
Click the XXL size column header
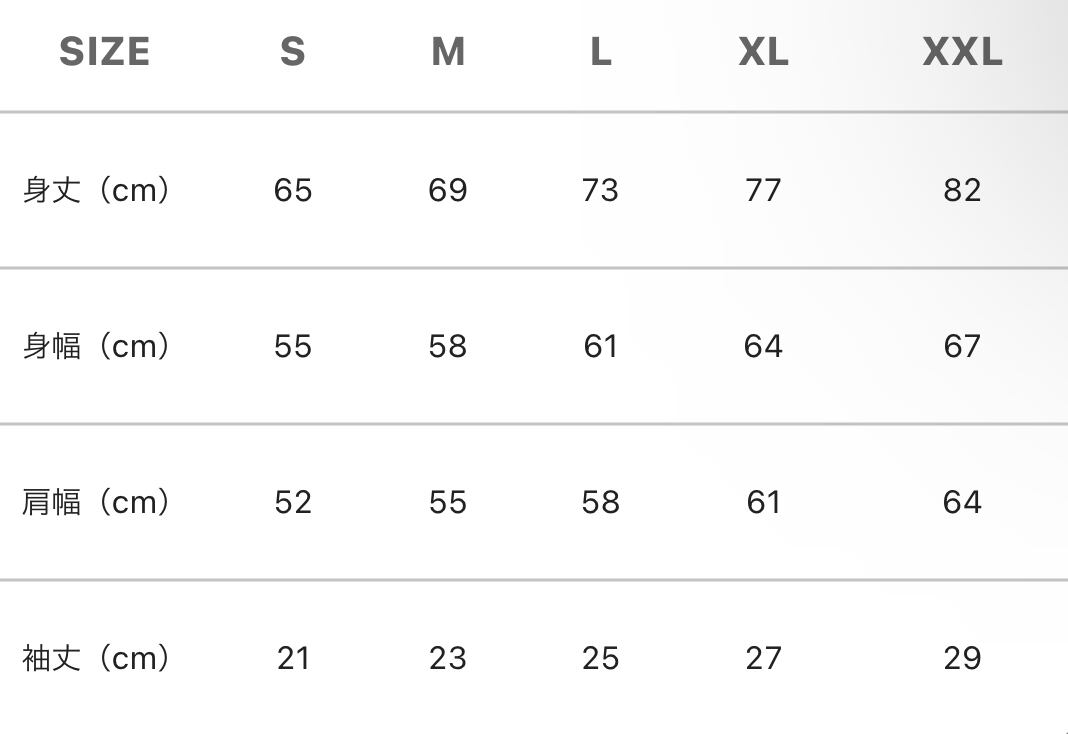pyautogui.click(x=962, y=52)
